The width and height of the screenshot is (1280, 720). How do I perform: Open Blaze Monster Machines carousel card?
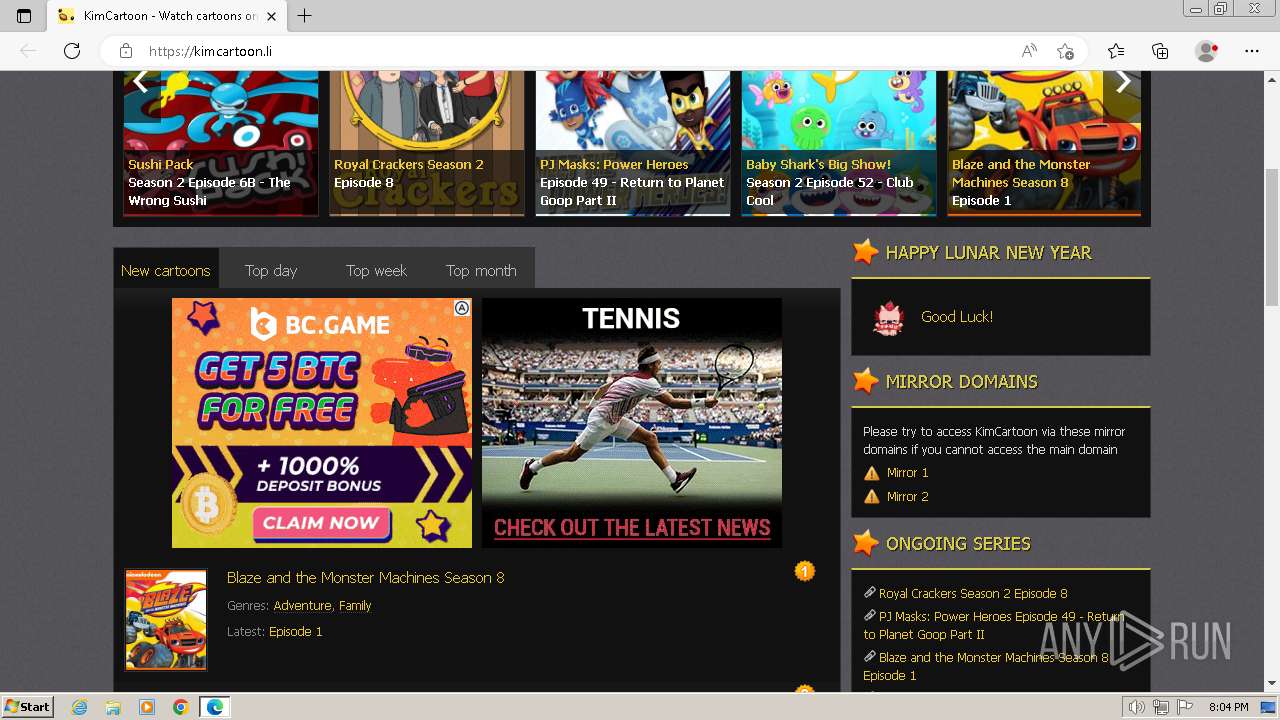pos(1045,143)
